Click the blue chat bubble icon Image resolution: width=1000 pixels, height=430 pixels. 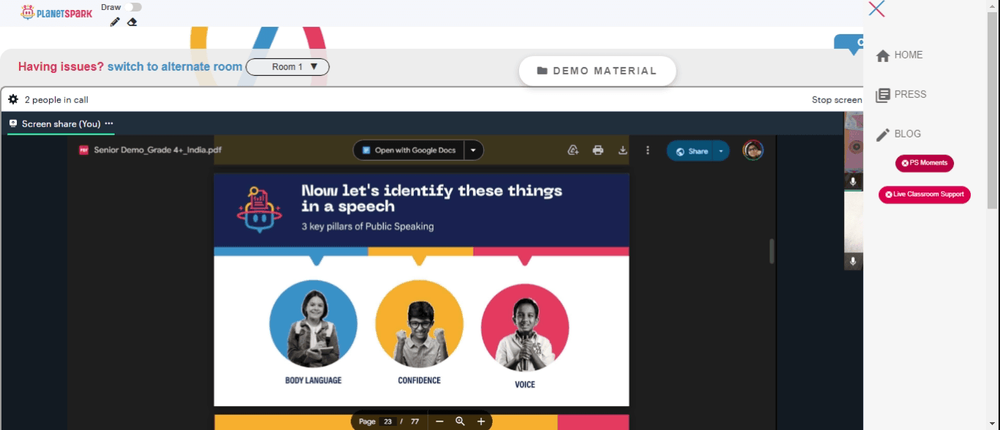click(849, 45)
